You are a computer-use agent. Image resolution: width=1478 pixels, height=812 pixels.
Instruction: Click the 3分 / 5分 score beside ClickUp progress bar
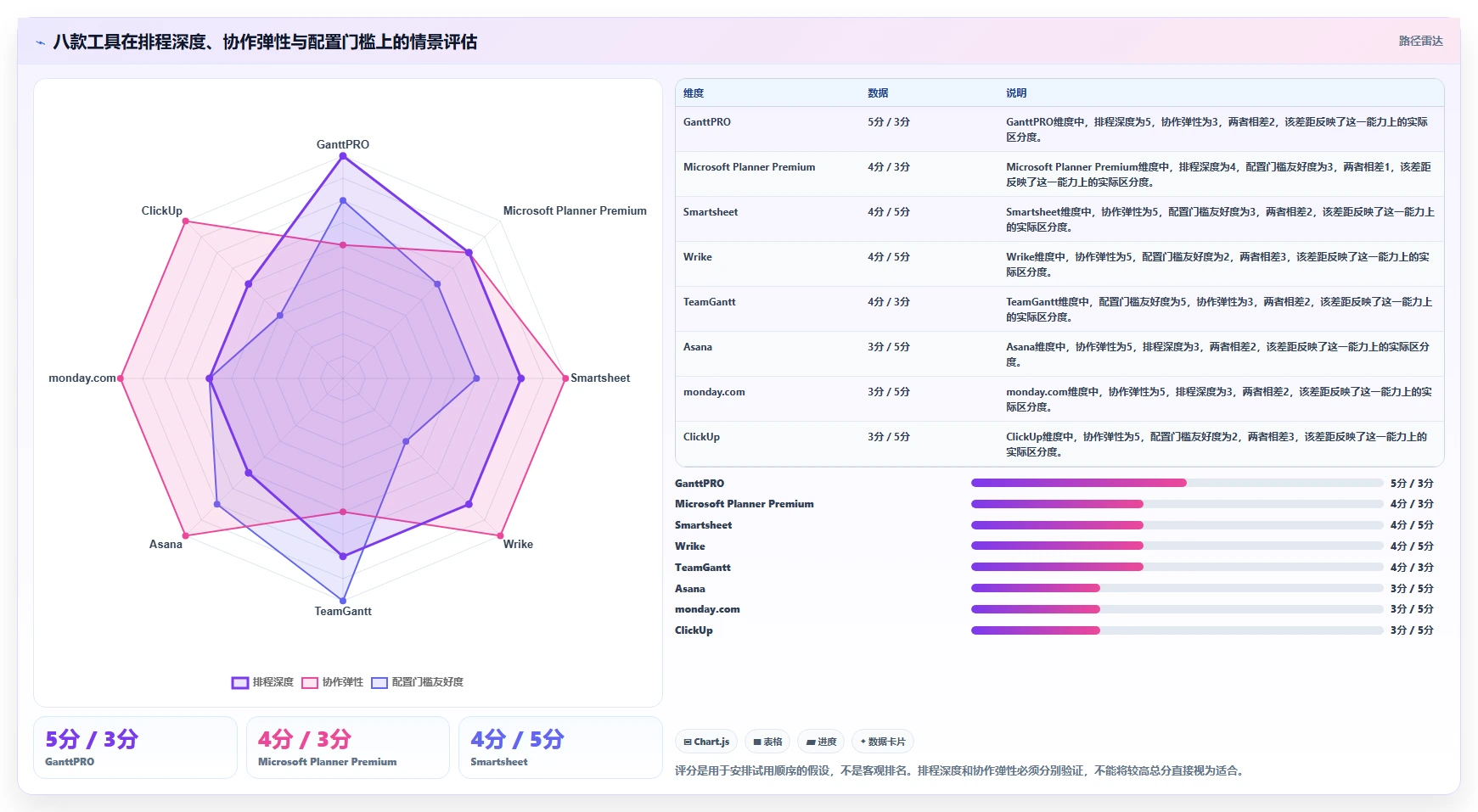1412,630
